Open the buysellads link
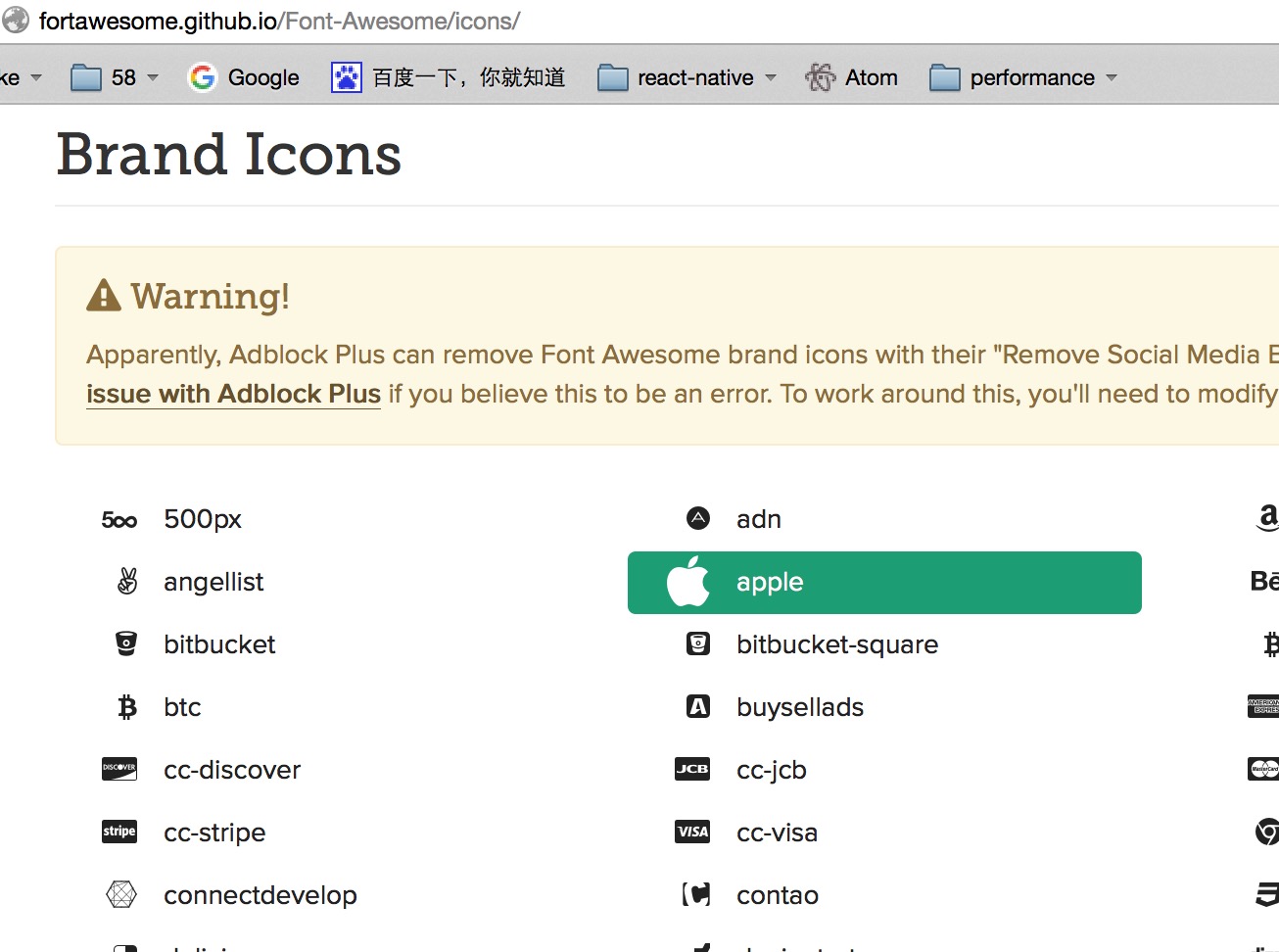This screenshot has height=952, width=1279. (800, 707)
